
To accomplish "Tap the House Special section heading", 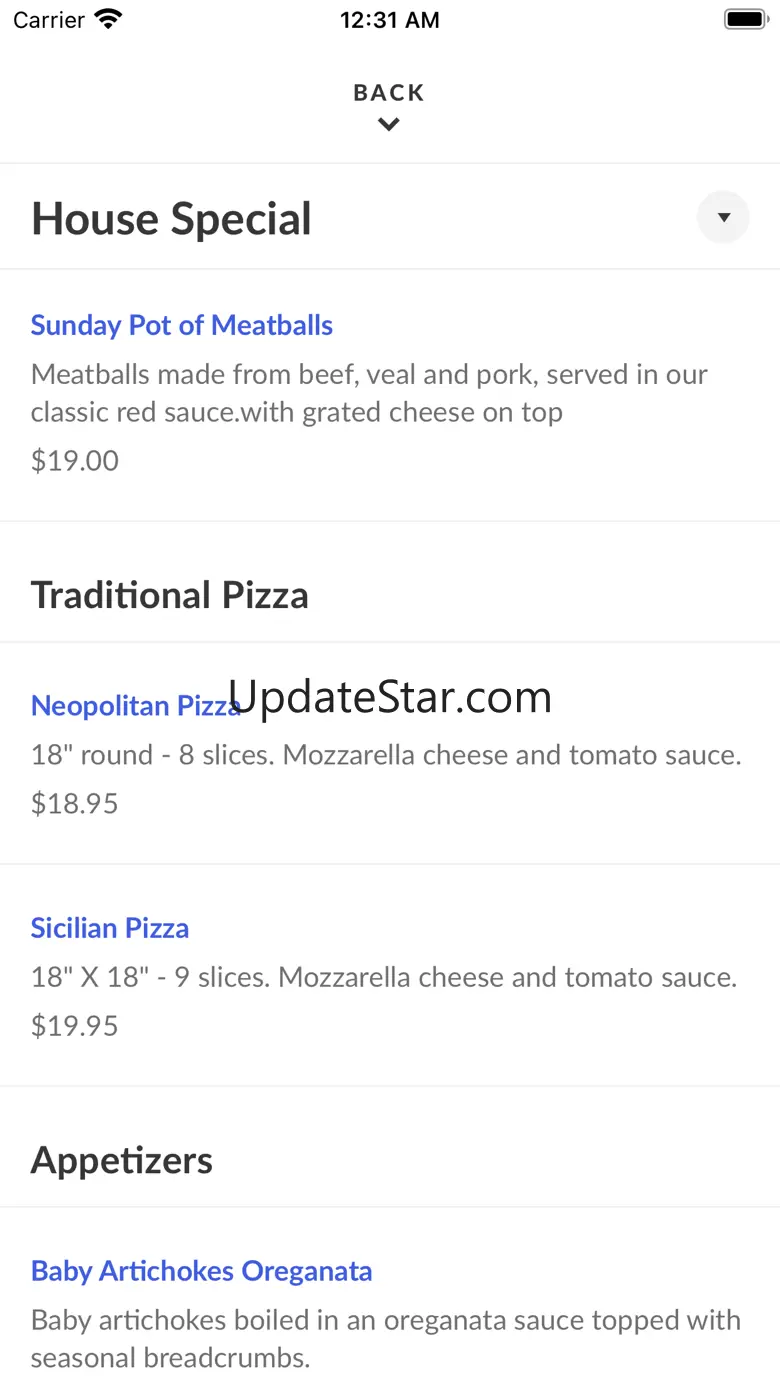I will point(171,219).
